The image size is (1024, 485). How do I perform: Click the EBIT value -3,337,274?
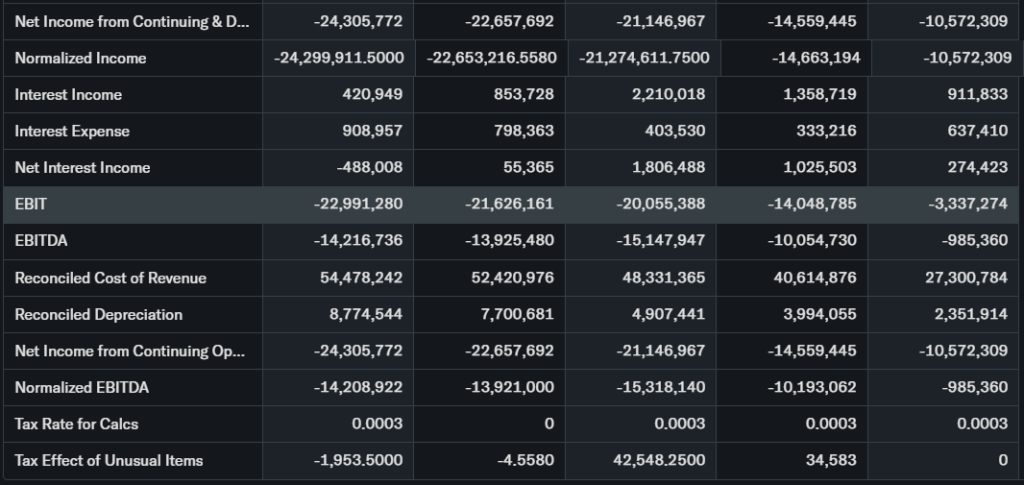[966, 204]
